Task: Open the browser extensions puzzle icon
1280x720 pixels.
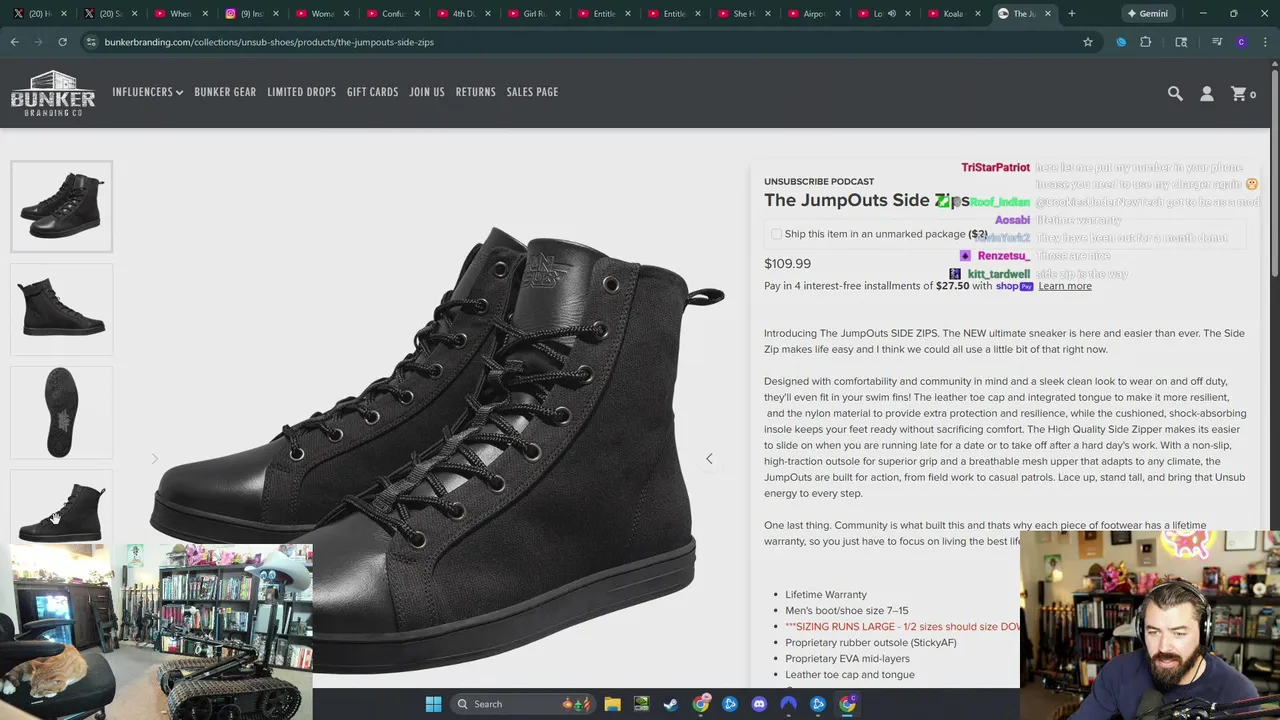Action: tap(1146, 42)
